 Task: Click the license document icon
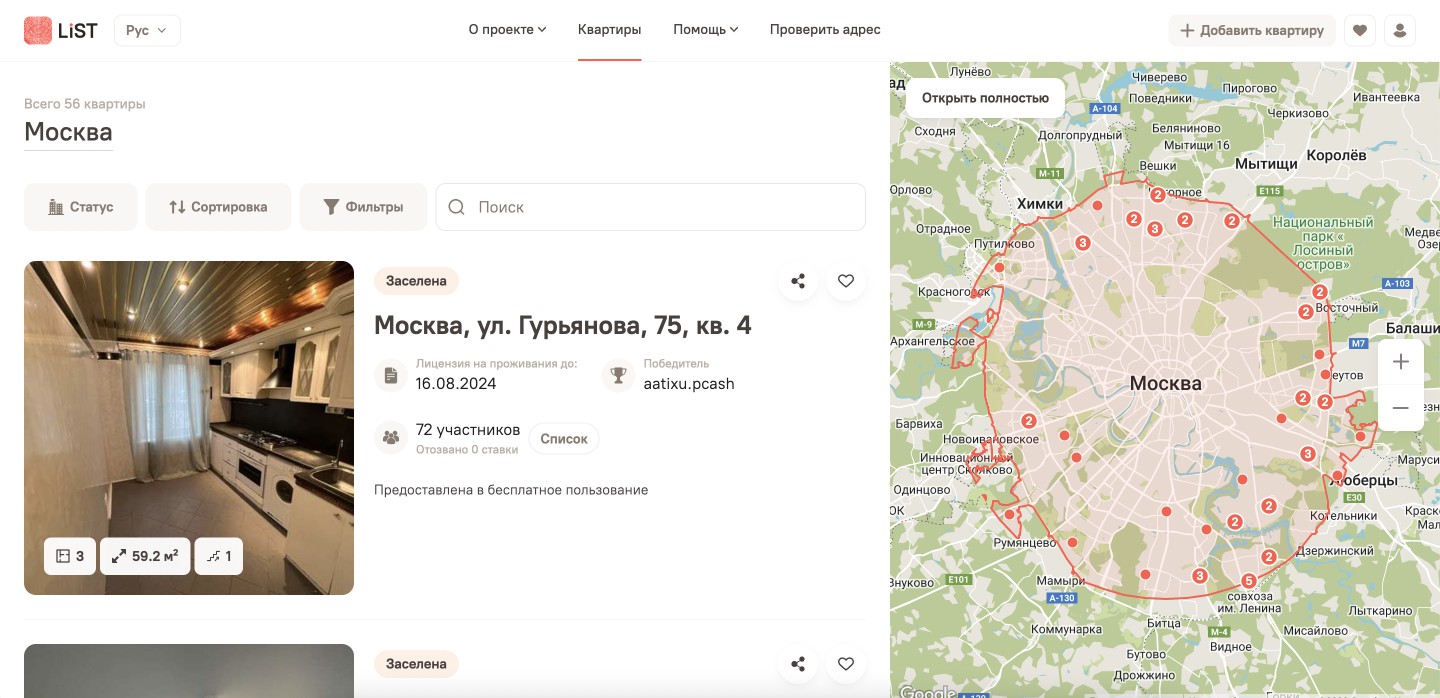(x=391, y=376)
